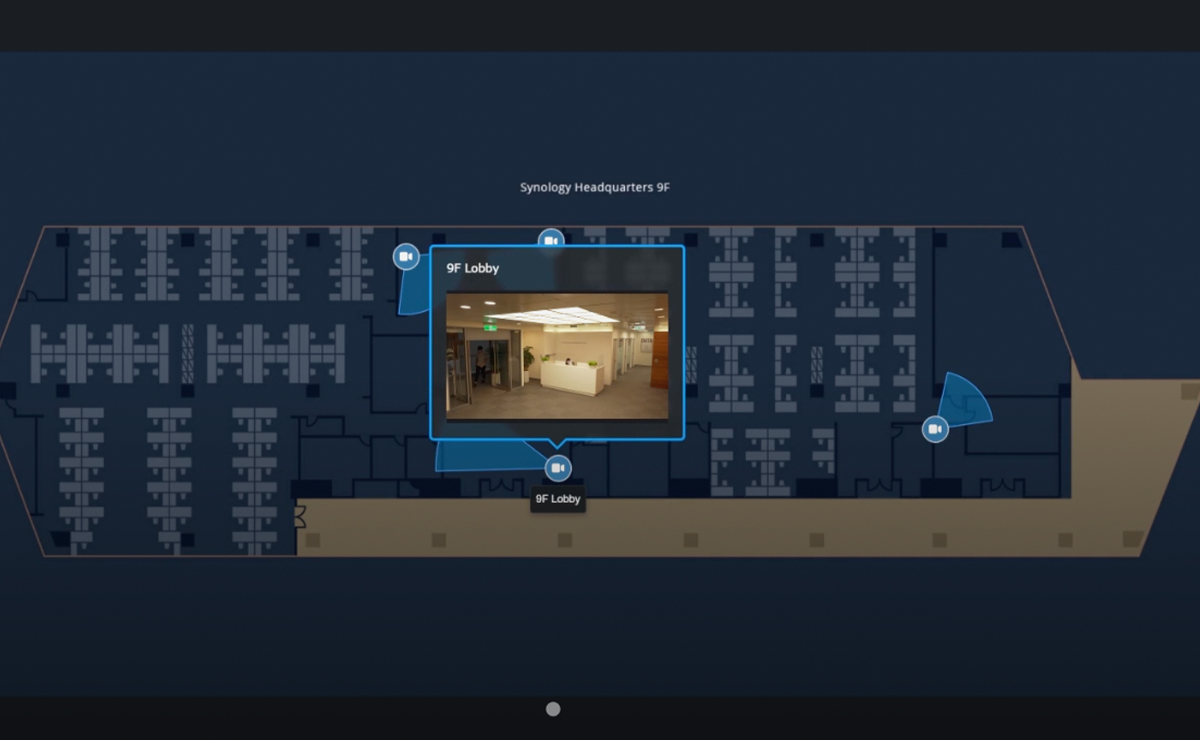Screen dimensions: 1200x740
Task: Click the 9F Lobby tooltip under the camera
Action: [558, 498]
